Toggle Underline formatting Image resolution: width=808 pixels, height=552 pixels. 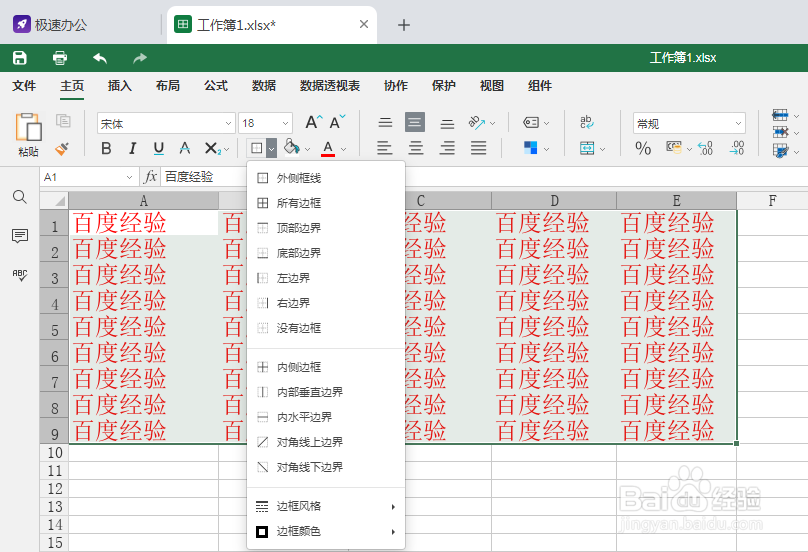159,148
